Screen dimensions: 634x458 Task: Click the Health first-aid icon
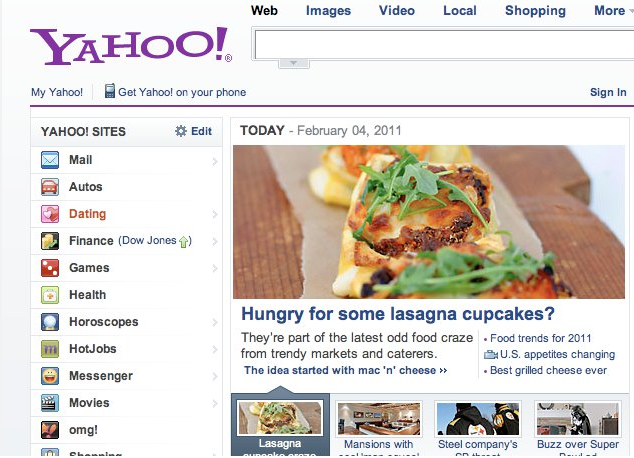point(50,295)
